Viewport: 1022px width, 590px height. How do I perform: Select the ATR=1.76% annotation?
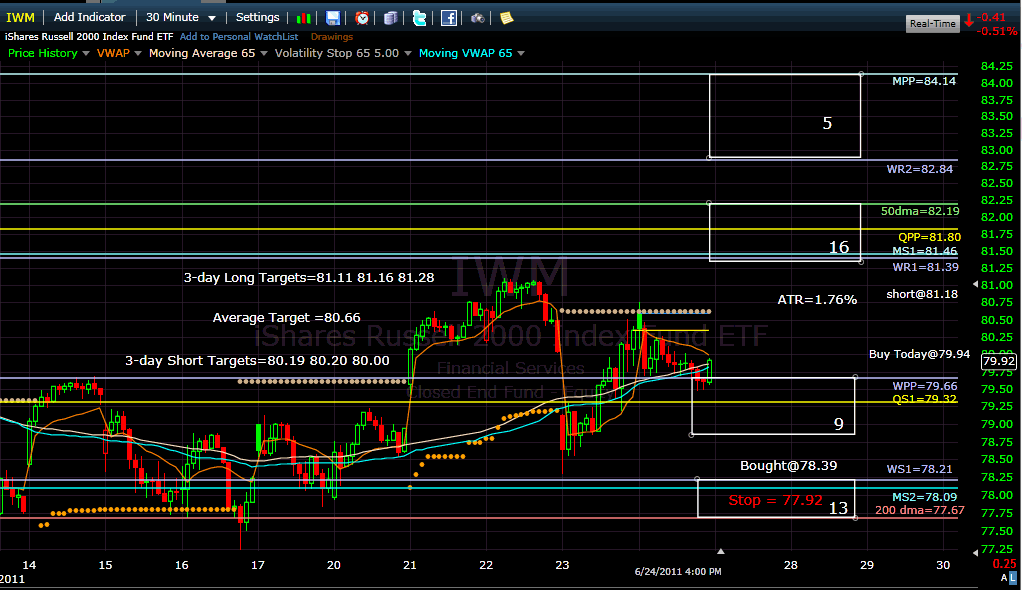tap(817, 300)
